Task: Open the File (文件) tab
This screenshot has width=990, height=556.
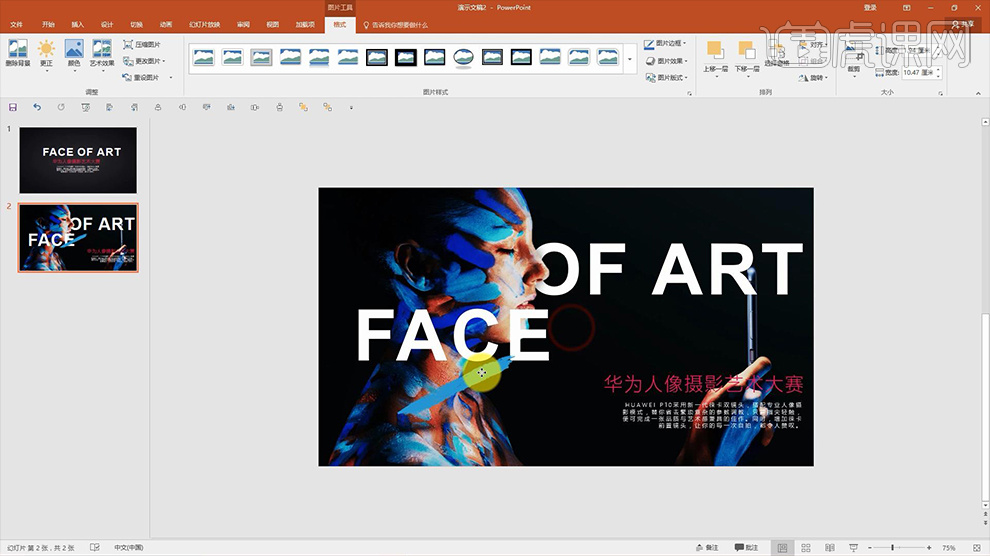Action: [x=16, y=25]
